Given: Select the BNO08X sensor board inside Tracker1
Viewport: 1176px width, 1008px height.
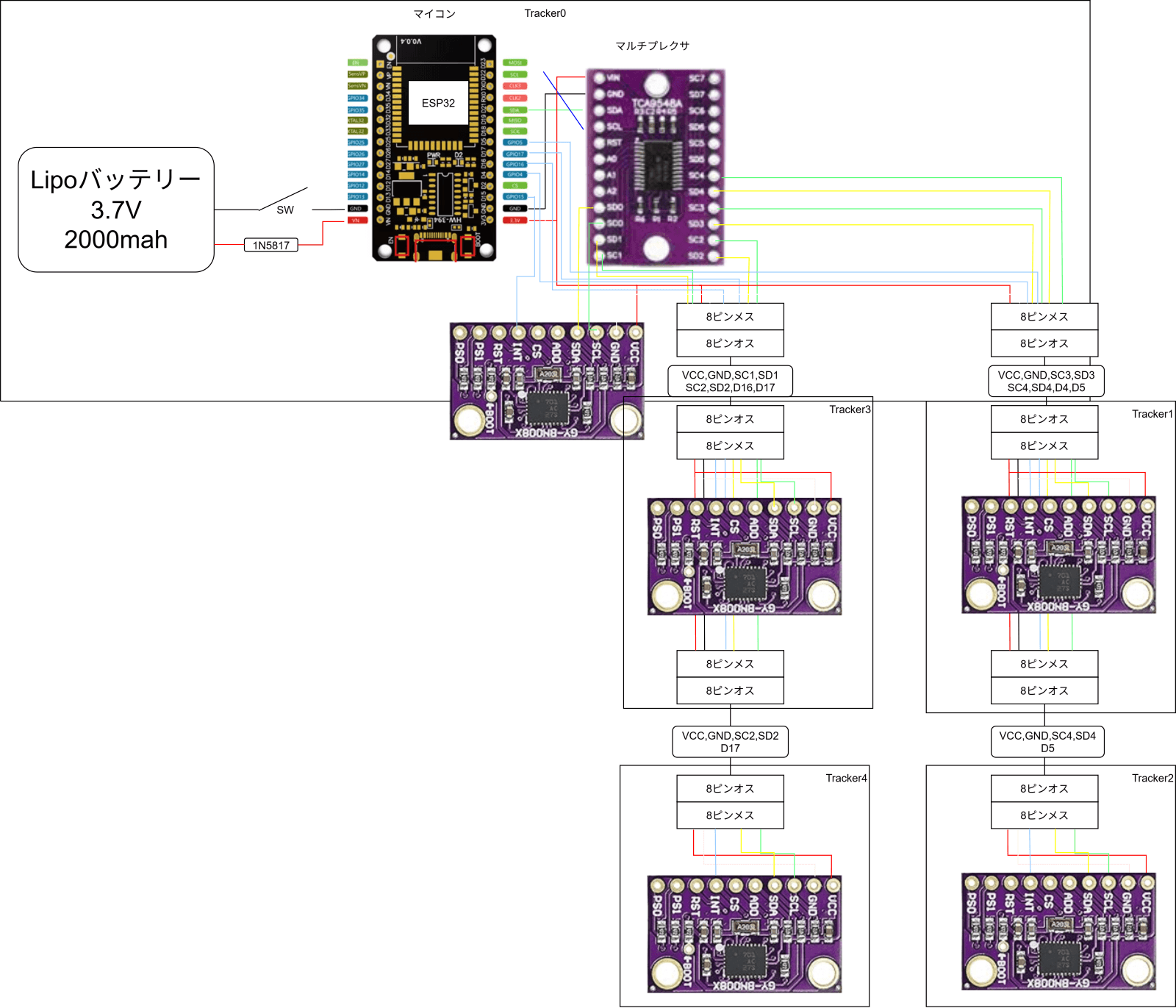Looking at the screenshot, I should point(1058,554).
